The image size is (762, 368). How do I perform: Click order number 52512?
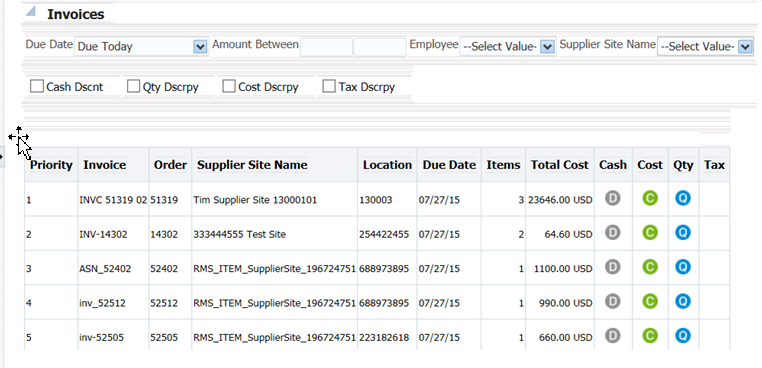point(164,303)
